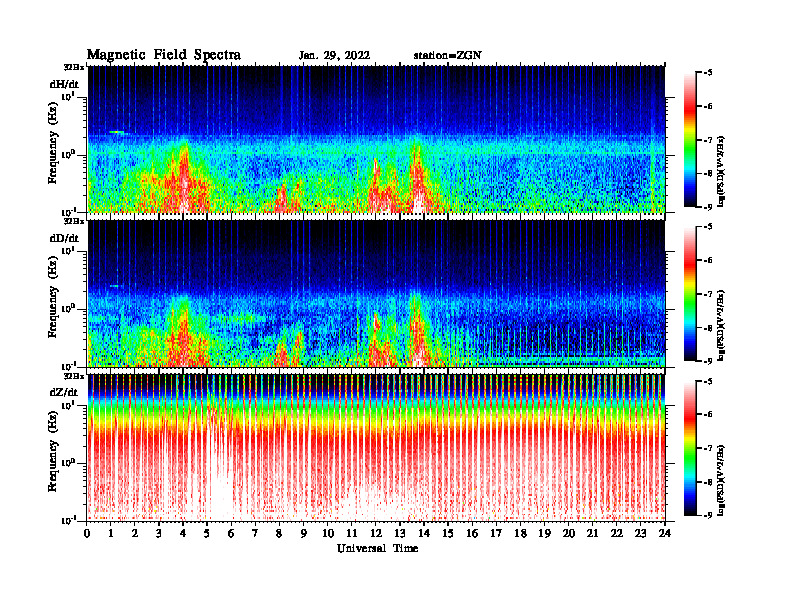Click the 10⁻¹ frequency tick of dZ/dt panel
Image resolution: width=792 pixels, height=612 pixels.
(x=69, y=520)
